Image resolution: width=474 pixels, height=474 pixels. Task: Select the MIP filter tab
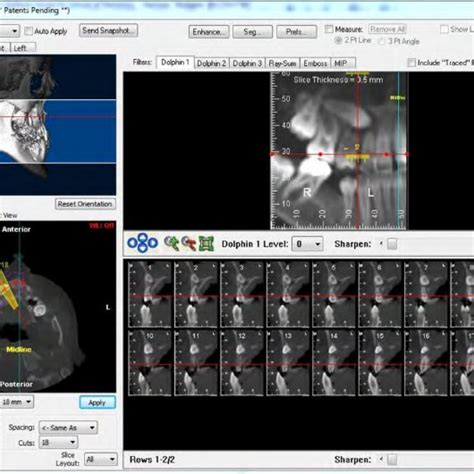tap(343, 63)
